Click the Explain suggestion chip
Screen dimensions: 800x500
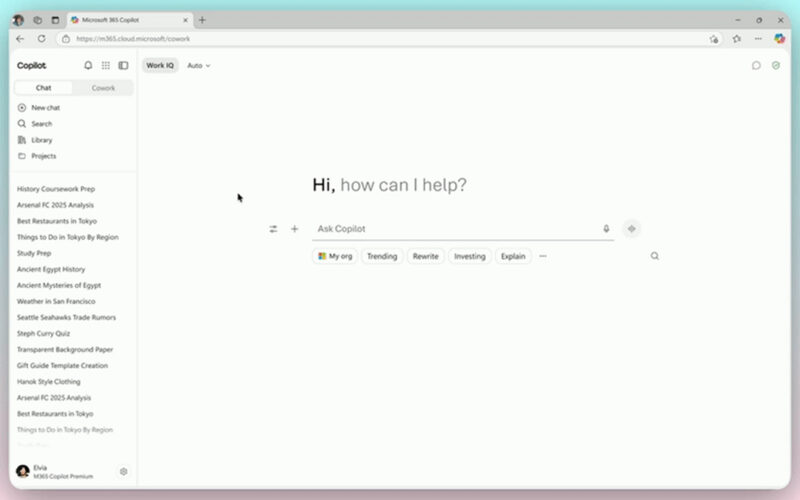tap(513, 256)
